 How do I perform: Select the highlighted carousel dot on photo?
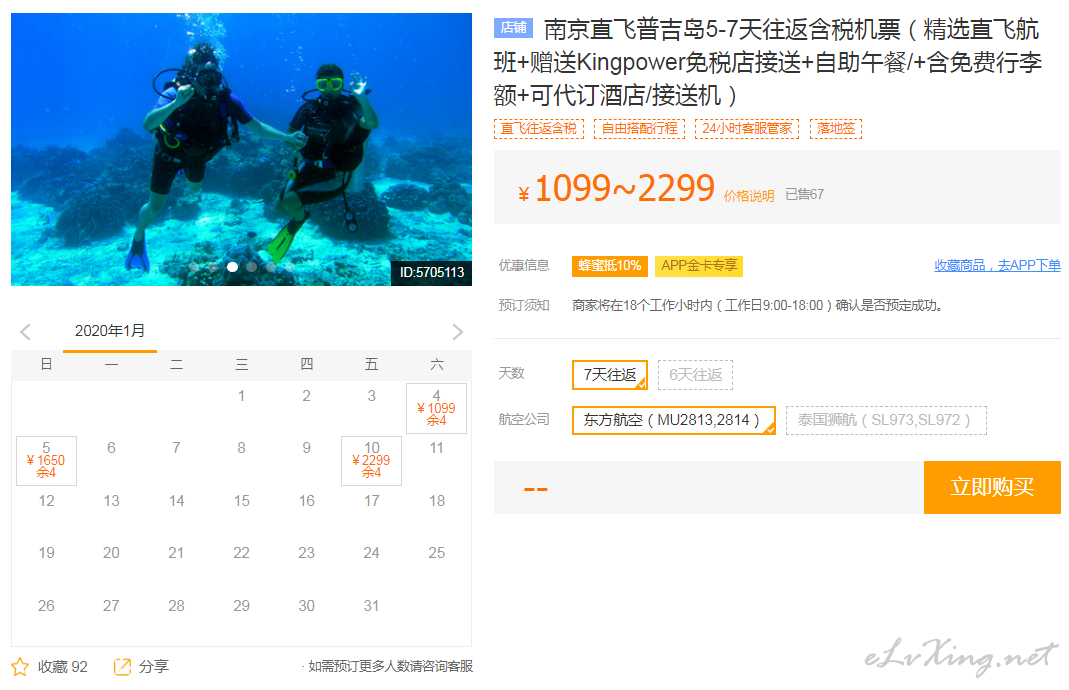[x=232, y=267]
